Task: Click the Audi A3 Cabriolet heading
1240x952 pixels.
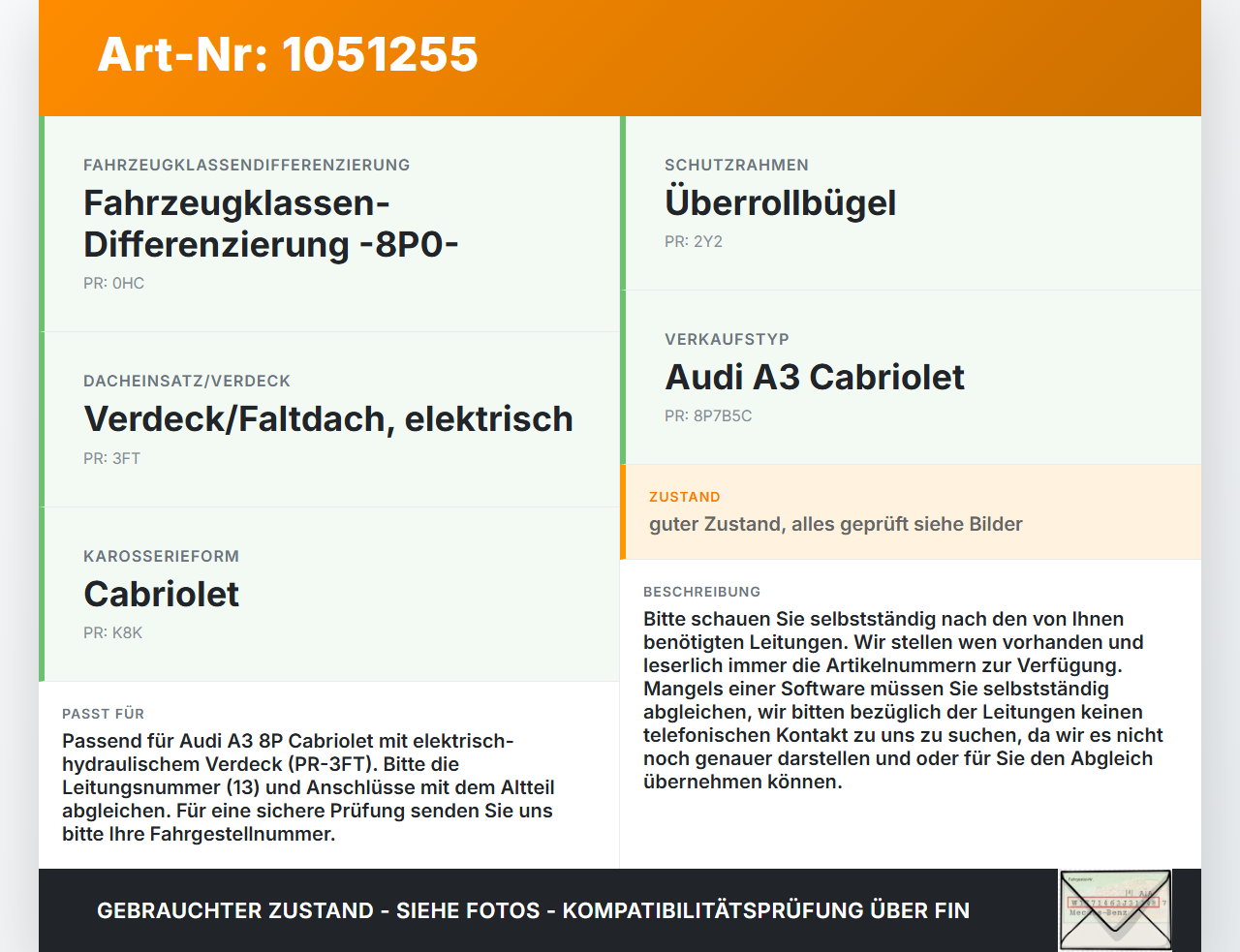Action: (815, 377)
